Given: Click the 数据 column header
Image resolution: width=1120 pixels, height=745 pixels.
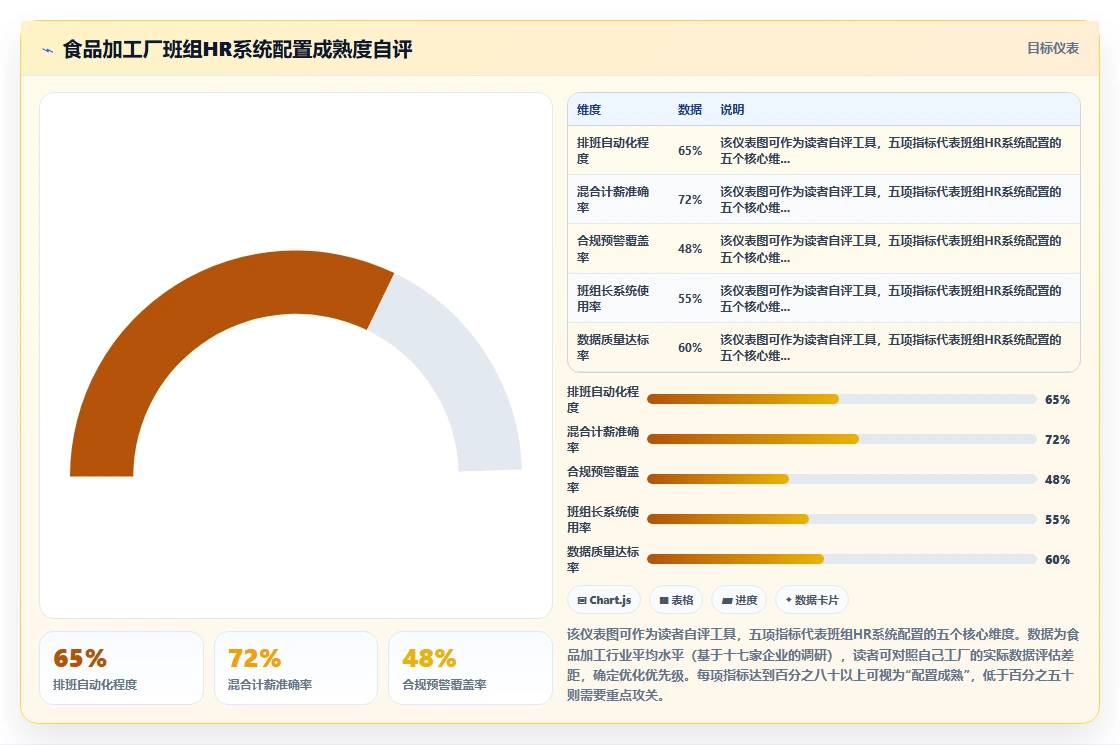Looking at the screenshot, I should click(x=689, y=109).
